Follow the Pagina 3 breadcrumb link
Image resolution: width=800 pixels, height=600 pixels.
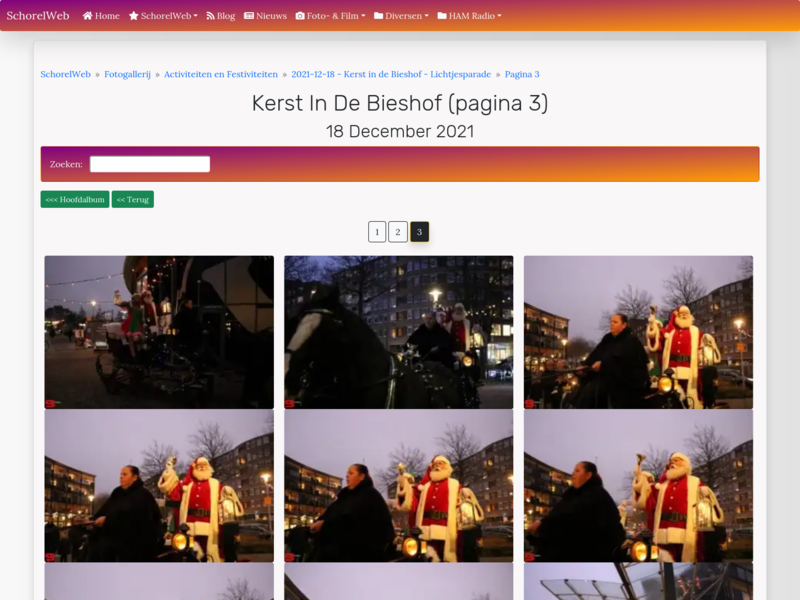(x=522, y=74)
